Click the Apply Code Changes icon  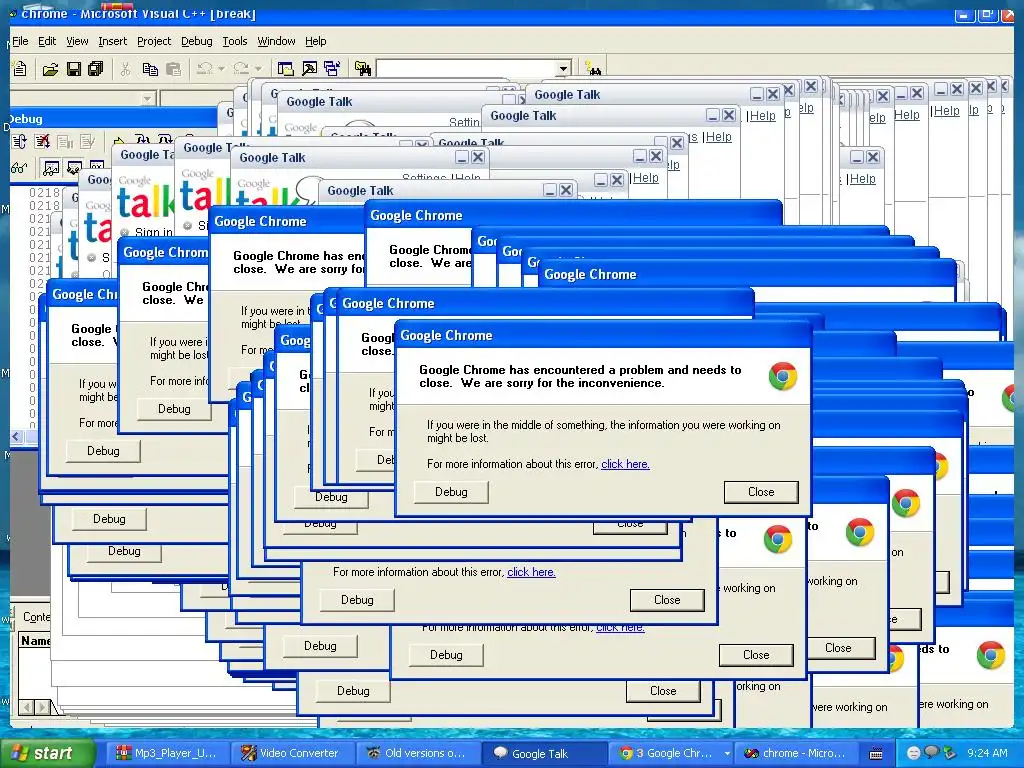(88, 141)
